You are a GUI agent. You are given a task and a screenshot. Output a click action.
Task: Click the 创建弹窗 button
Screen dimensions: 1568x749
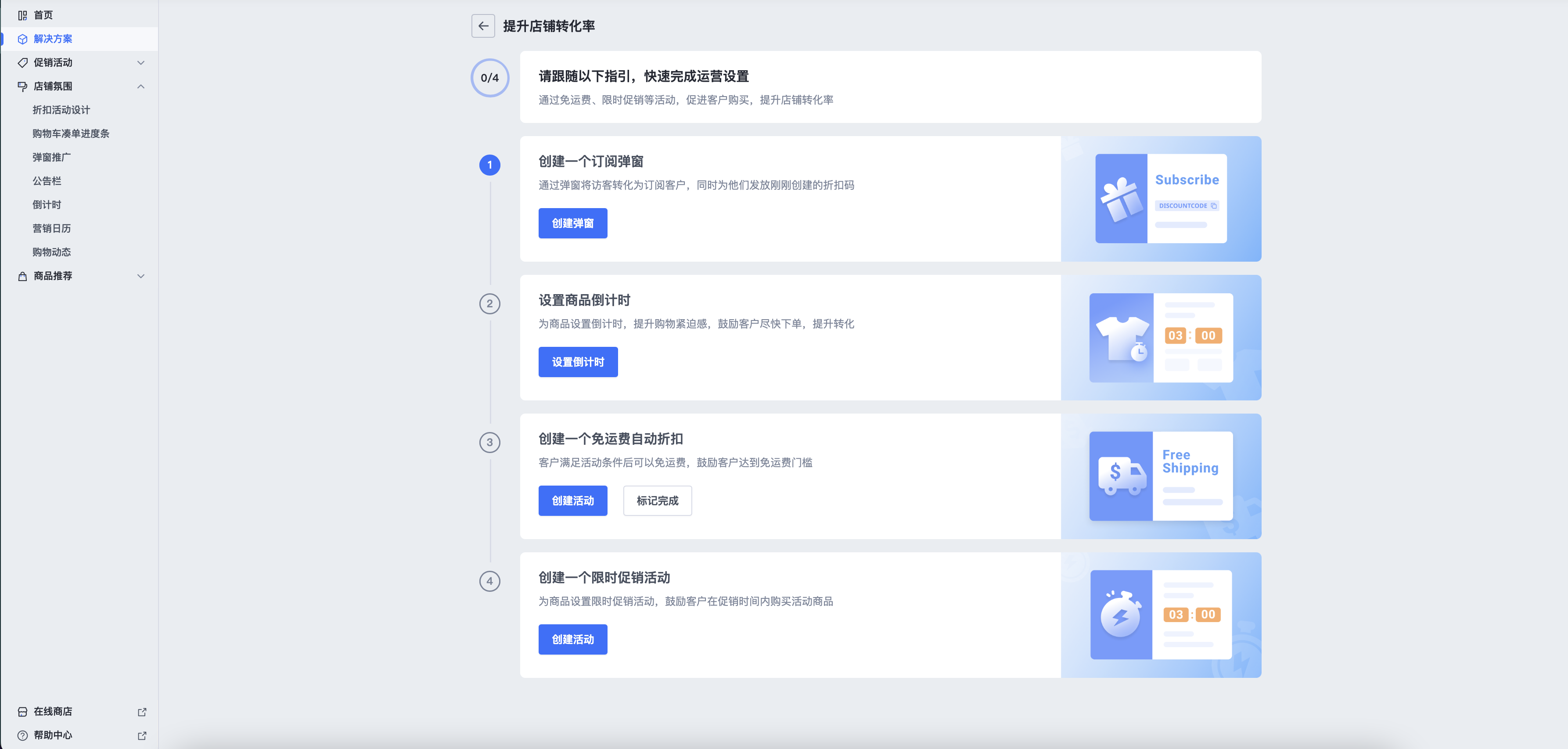(572, 223)
